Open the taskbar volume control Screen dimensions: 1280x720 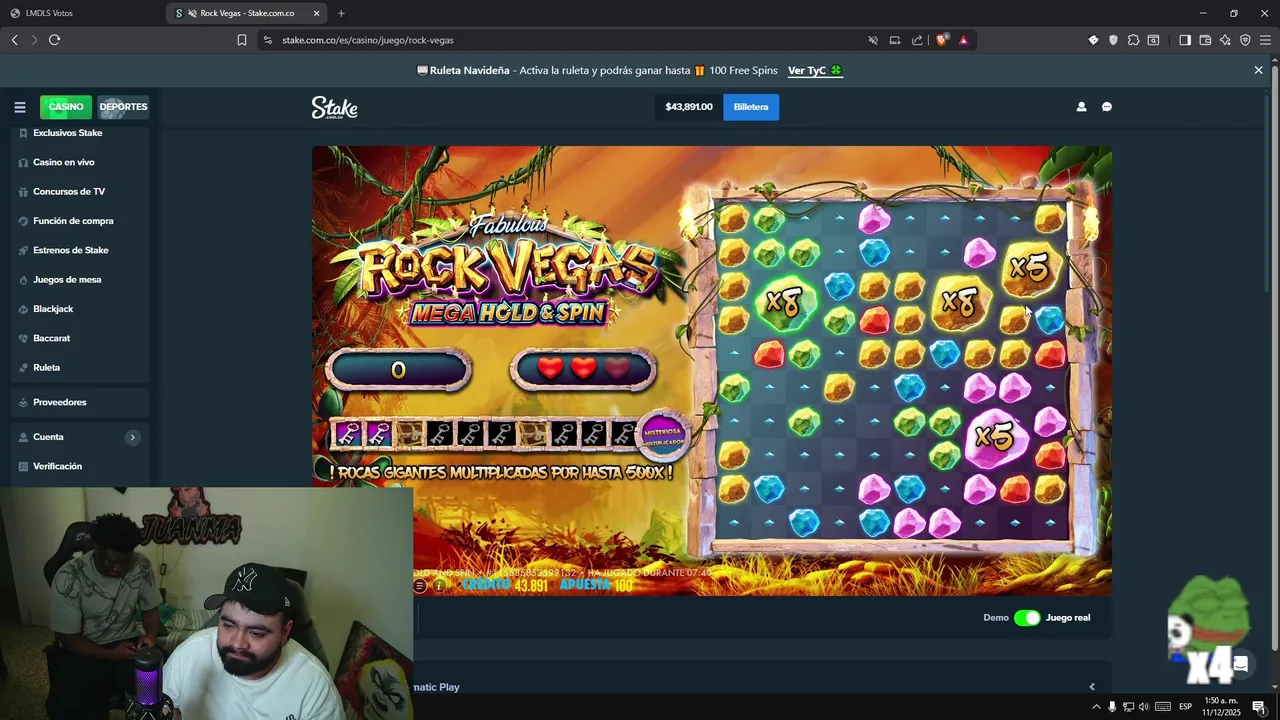[1144, 707]
